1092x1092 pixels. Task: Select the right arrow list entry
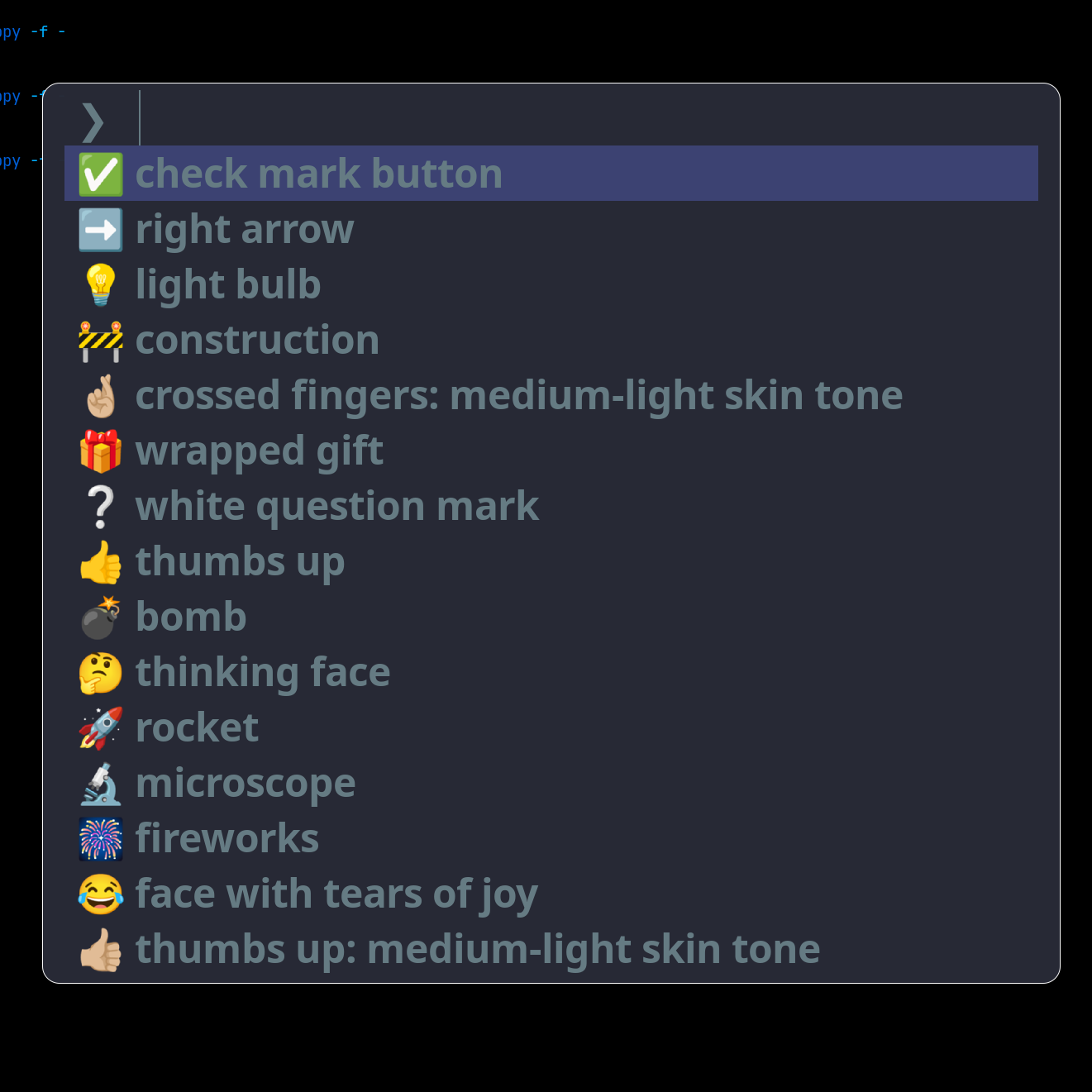[x=244, y=229]
